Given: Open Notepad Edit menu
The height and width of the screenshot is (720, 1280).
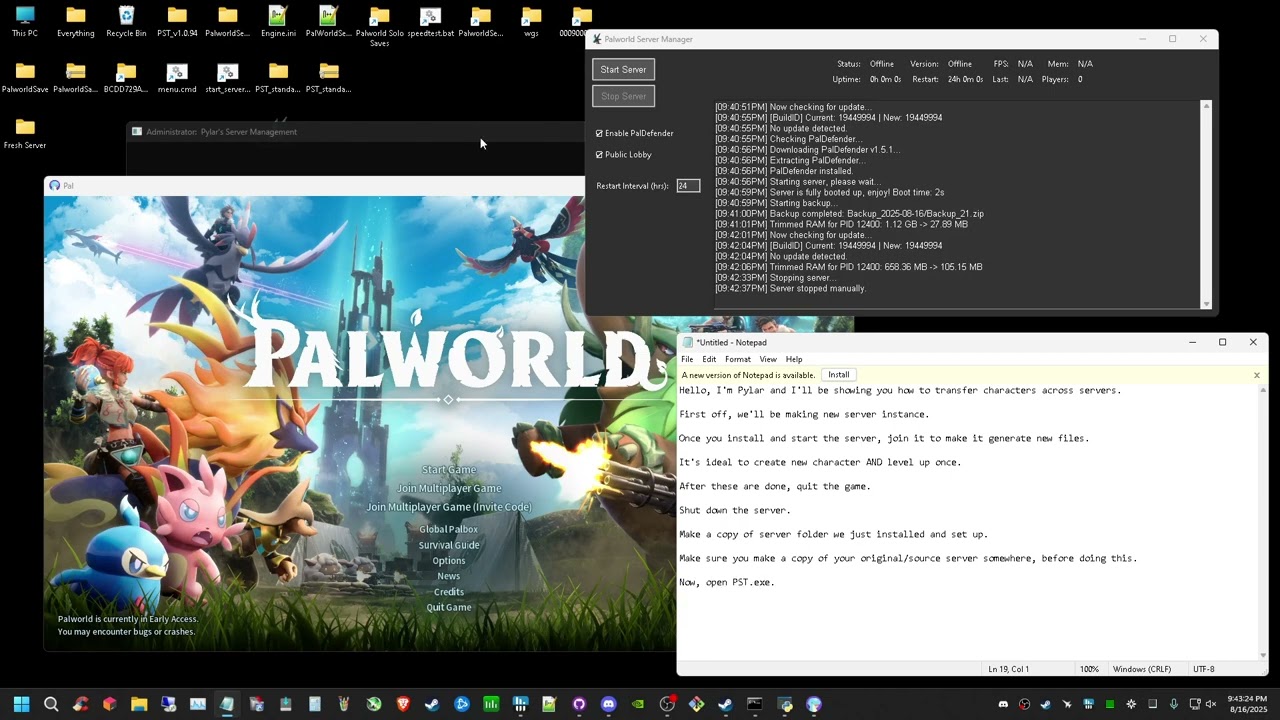Looking at the screenshot, I should pyautogui.click(x=709, y=359).
